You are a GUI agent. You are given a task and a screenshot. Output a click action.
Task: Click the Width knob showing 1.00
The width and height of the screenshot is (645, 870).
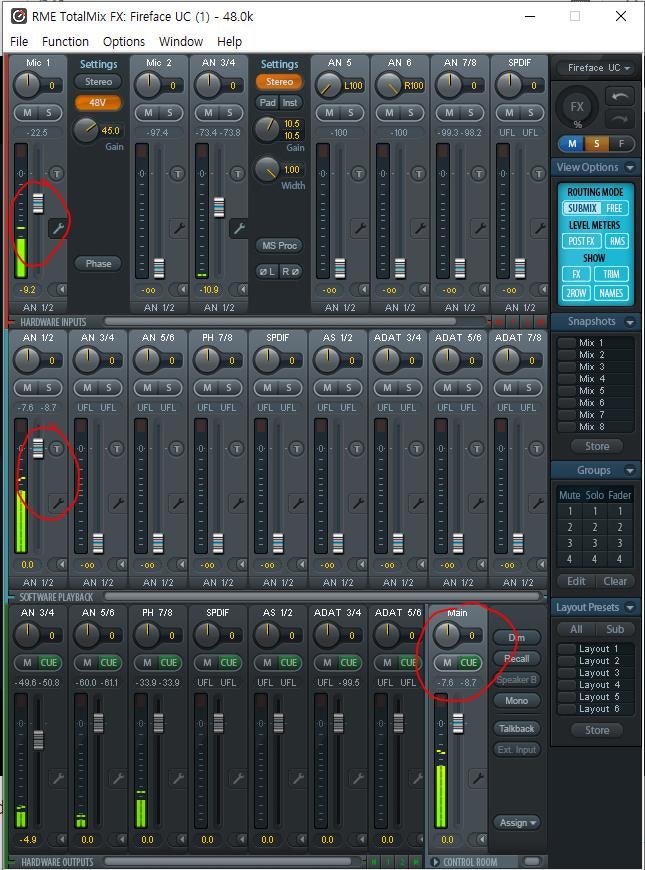click(267, 169)
